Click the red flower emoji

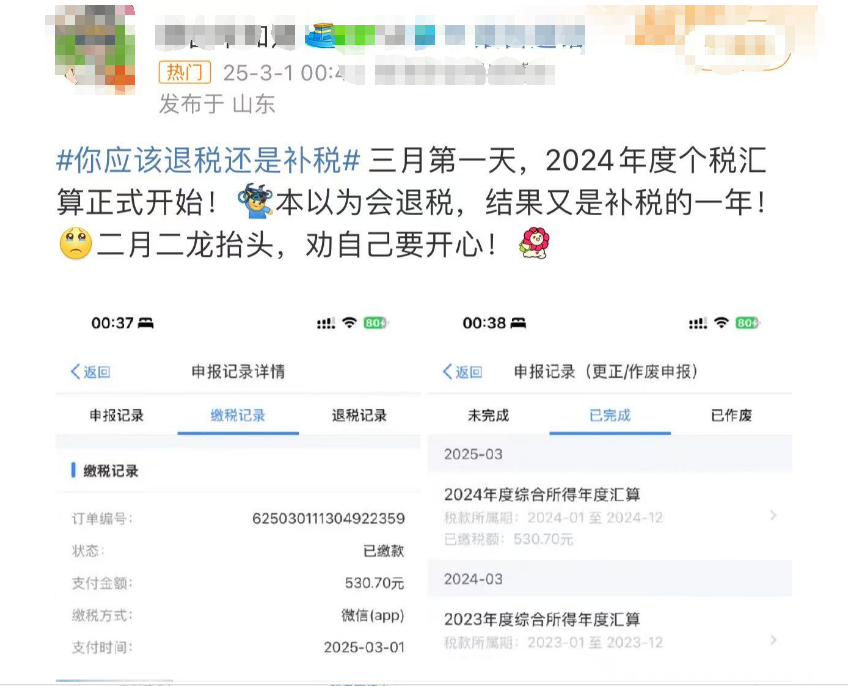coord(535,243)
